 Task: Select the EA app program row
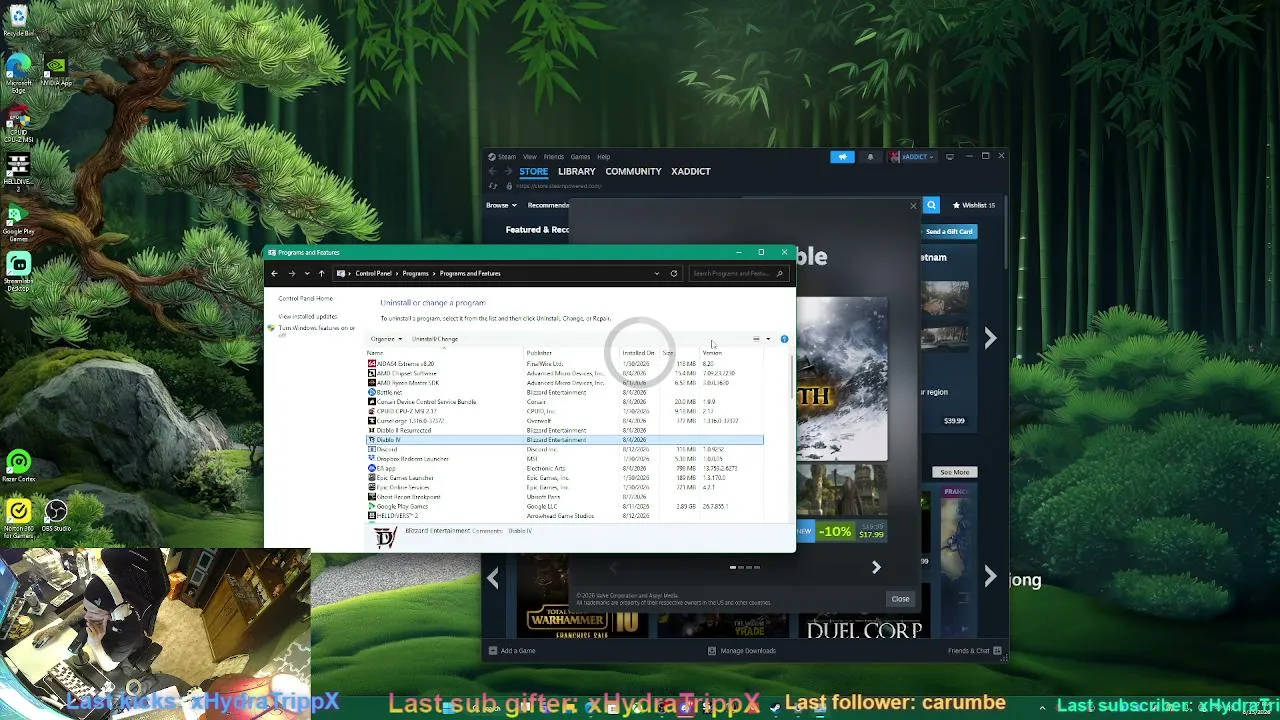(x=565, y=469)
